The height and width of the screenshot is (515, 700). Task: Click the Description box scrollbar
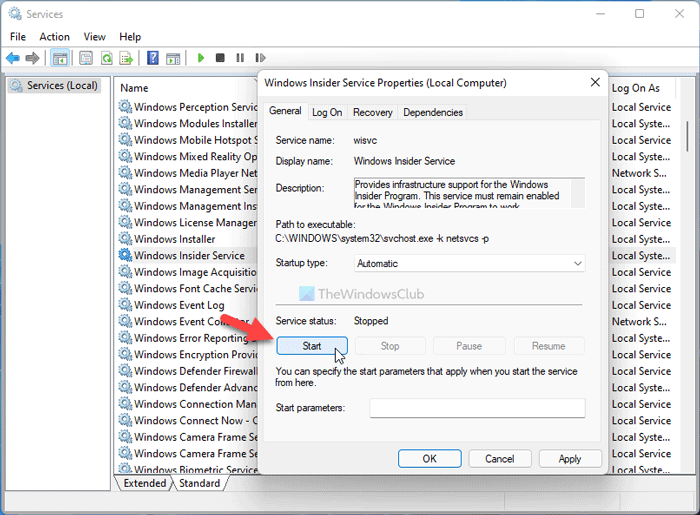click(x=578, y=193)
